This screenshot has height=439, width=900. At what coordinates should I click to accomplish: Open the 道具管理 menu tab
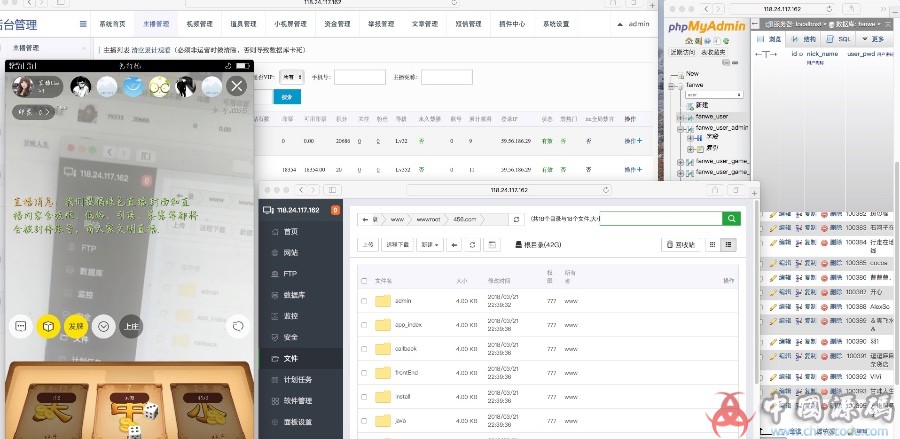(243, 24)
